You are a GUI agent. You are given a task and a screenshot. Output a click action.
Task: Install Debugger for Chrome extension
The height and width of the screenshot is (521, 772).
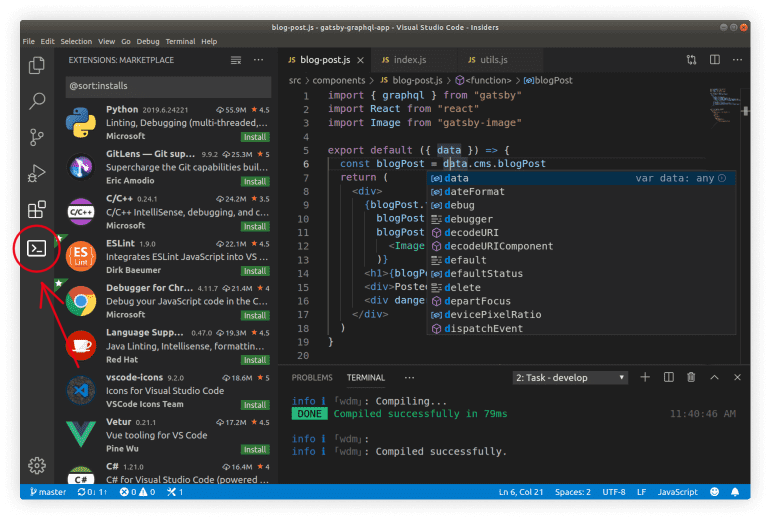(x=255, y=316)
